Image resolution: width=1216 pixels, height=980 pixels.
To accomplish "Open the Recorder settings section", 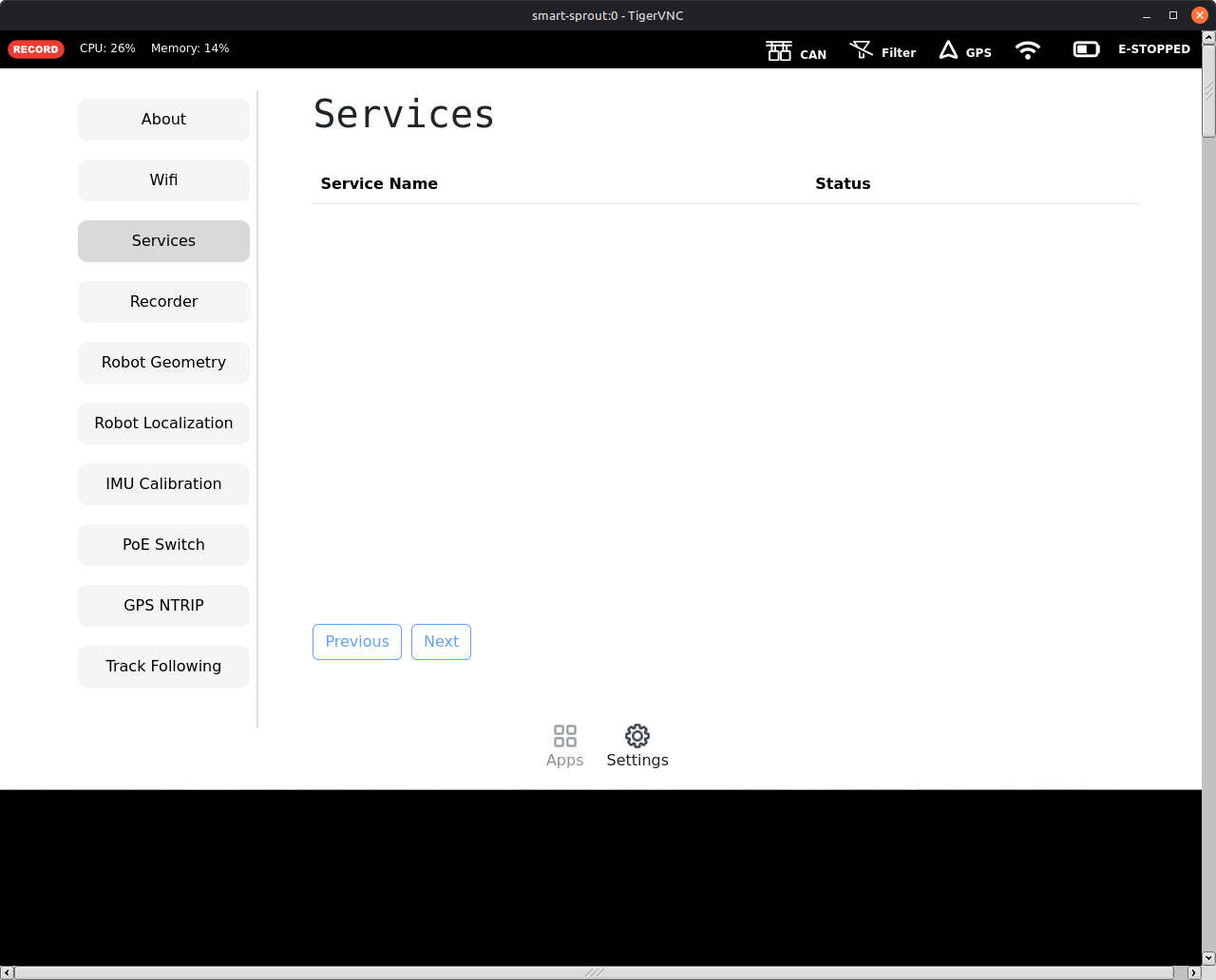I will tap(163, 302).
